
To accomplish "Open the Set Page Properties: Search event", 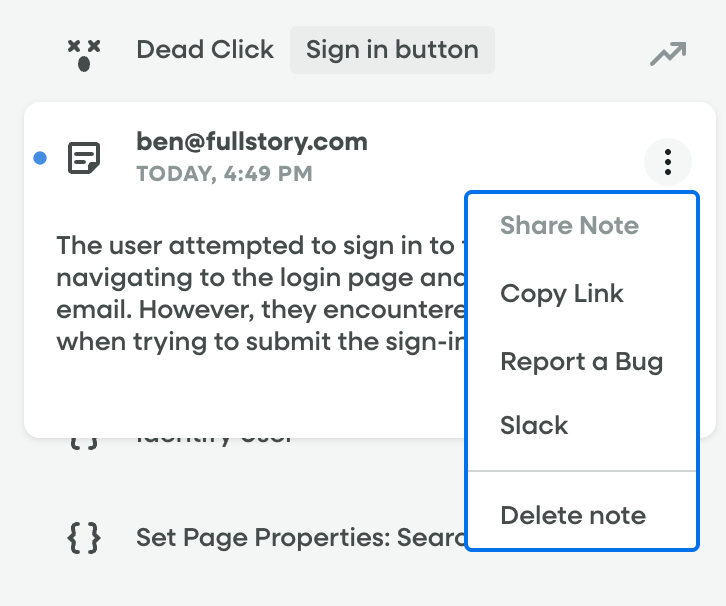I will pos(300,539).
